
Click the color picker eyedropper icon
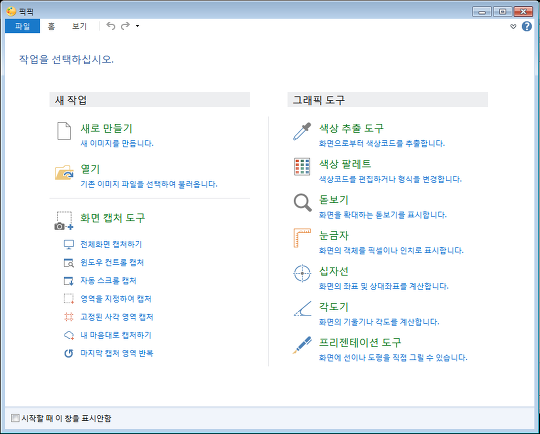point(302,131)
